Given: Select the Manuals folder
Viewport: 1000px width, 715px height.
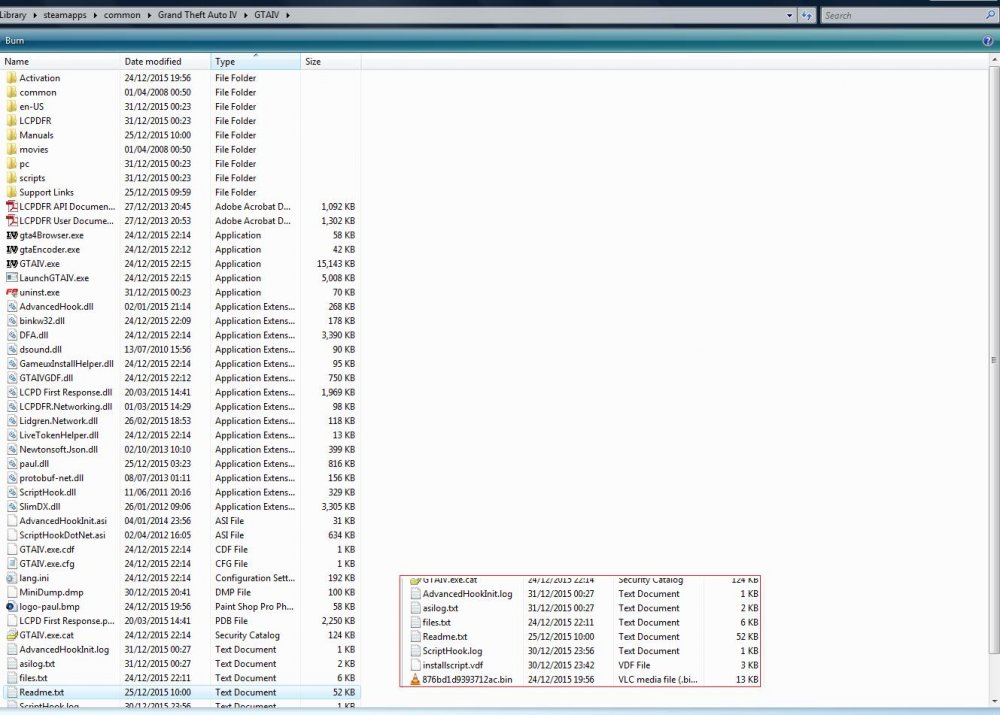Looking at the screenshot, I should [x=36, y=135].
